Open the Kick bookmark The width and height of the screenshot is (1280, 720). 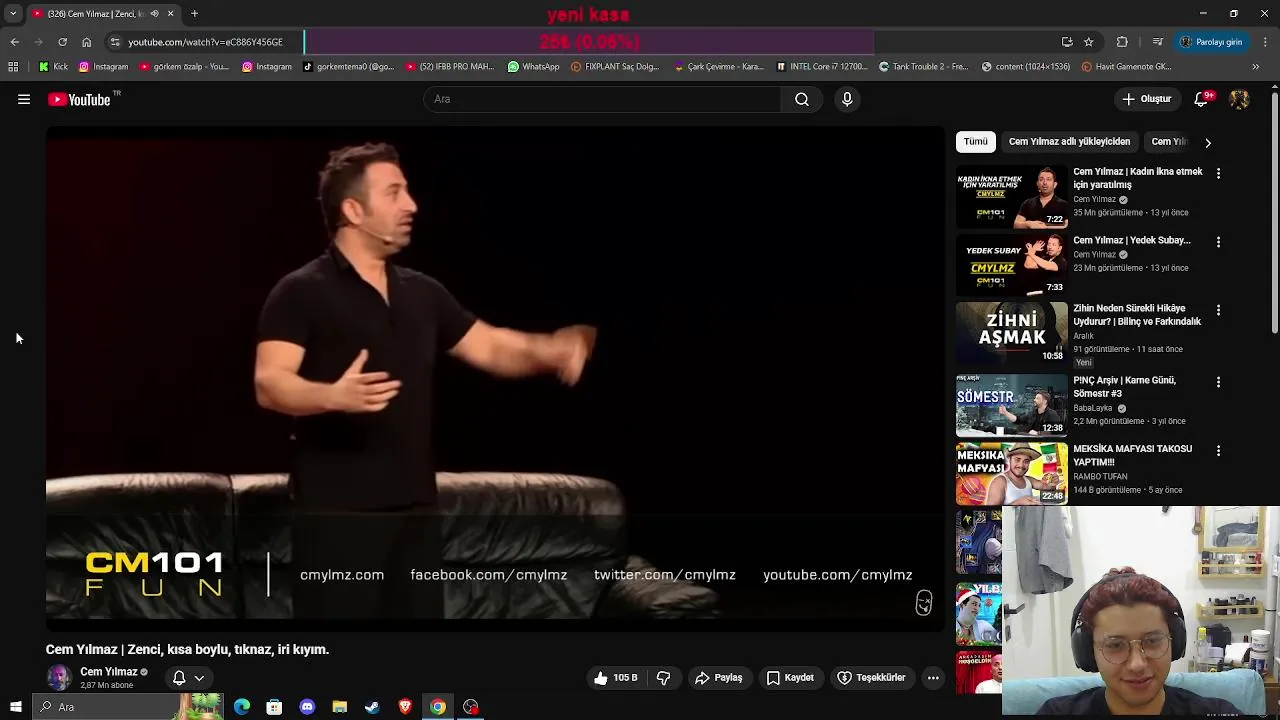click(54, 67)
